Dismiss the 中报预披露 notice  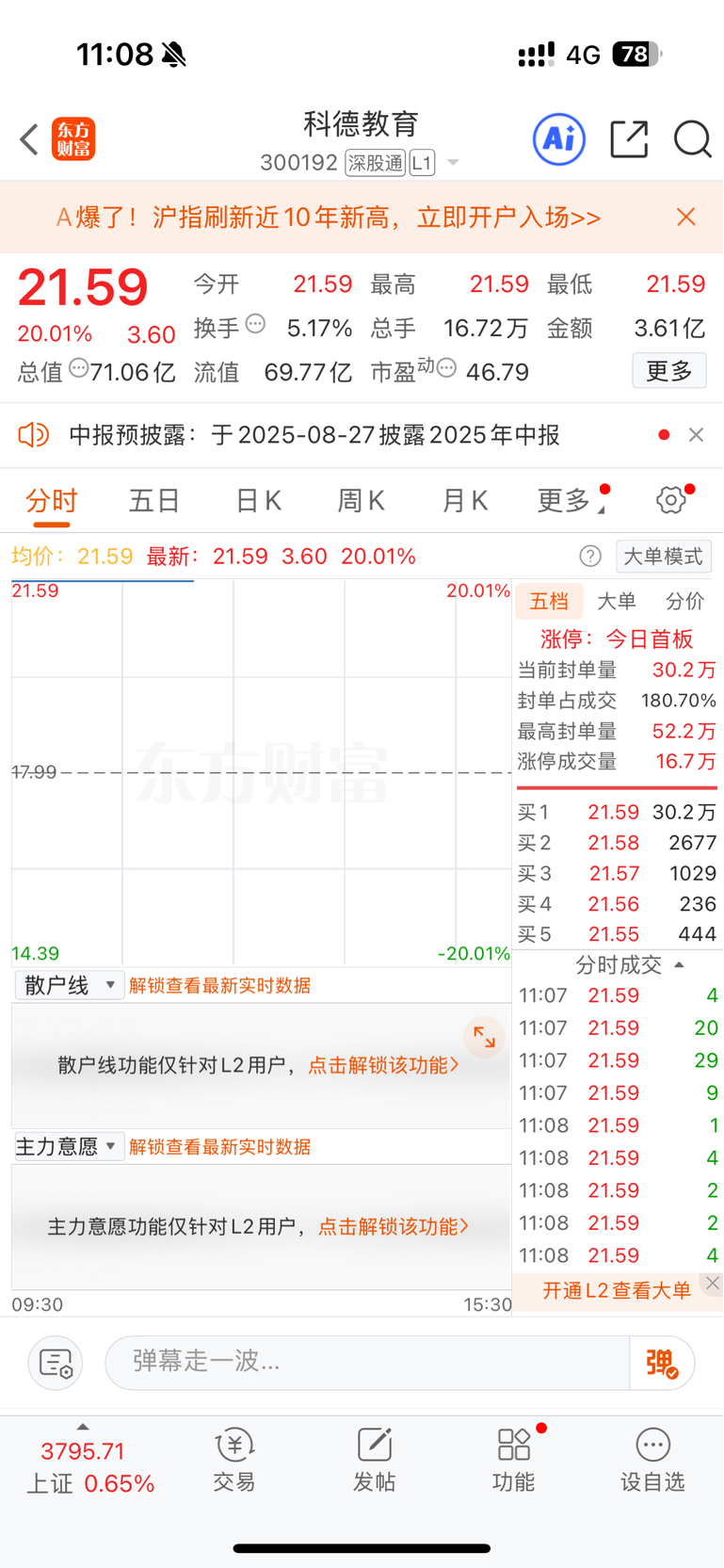[697, 434]
